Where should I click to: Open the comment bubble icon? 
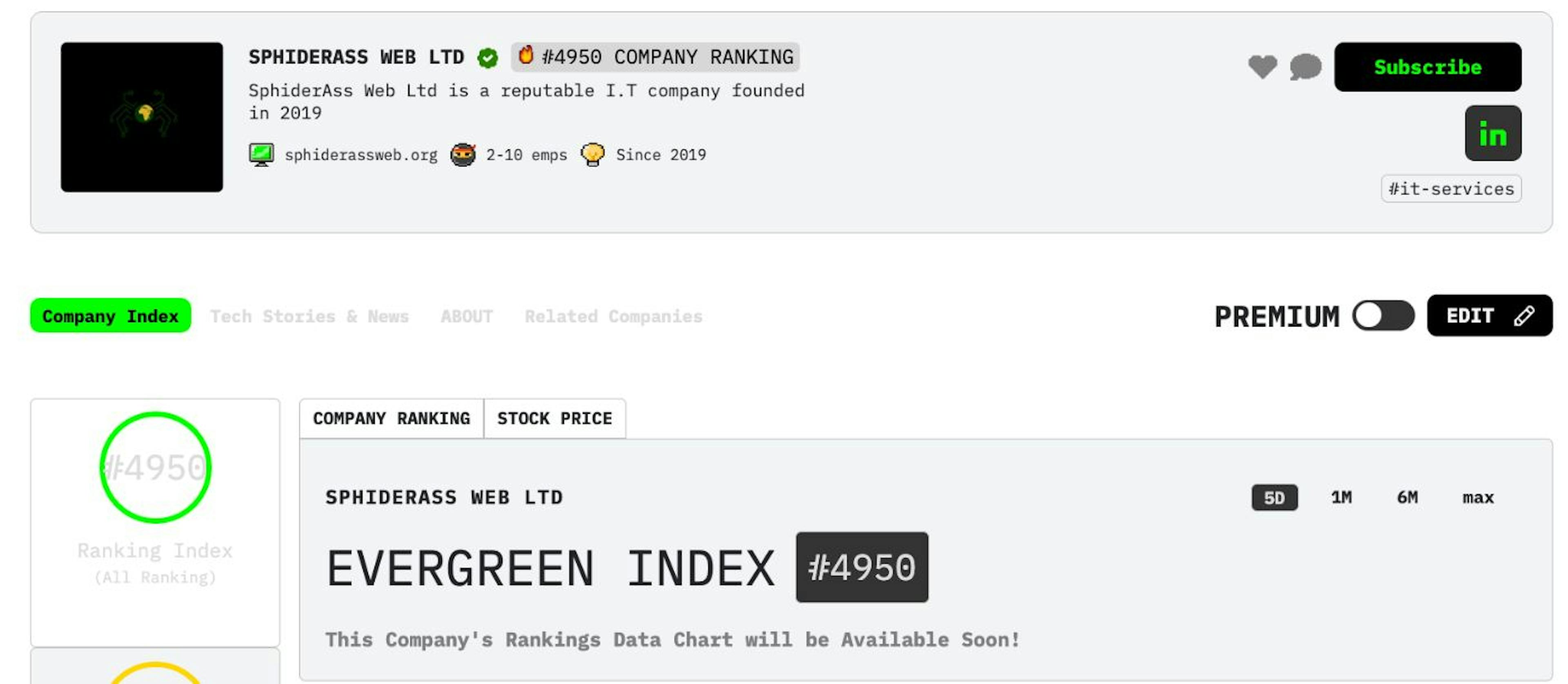[x=1305, y=67]
